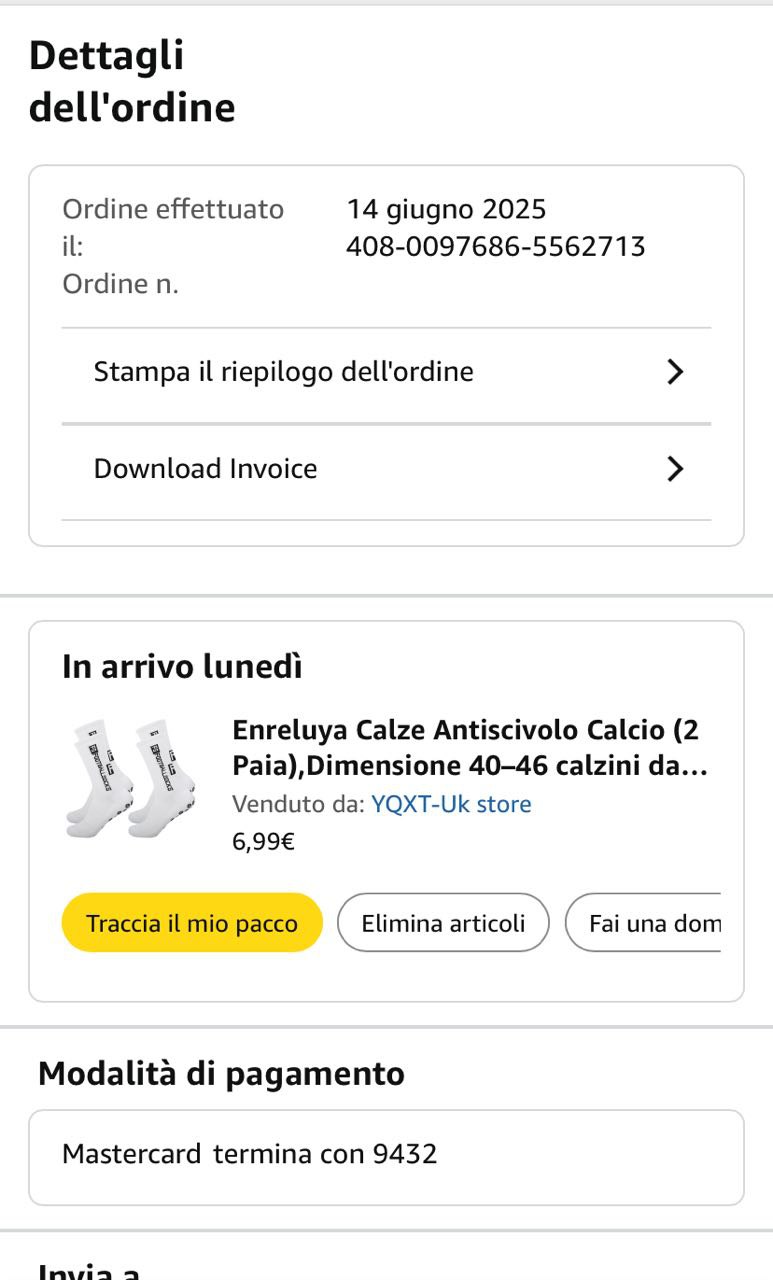Screen dimensions: 773x1280
Task: Tap the Ordine effettuato il label
Action: [172, 227]
